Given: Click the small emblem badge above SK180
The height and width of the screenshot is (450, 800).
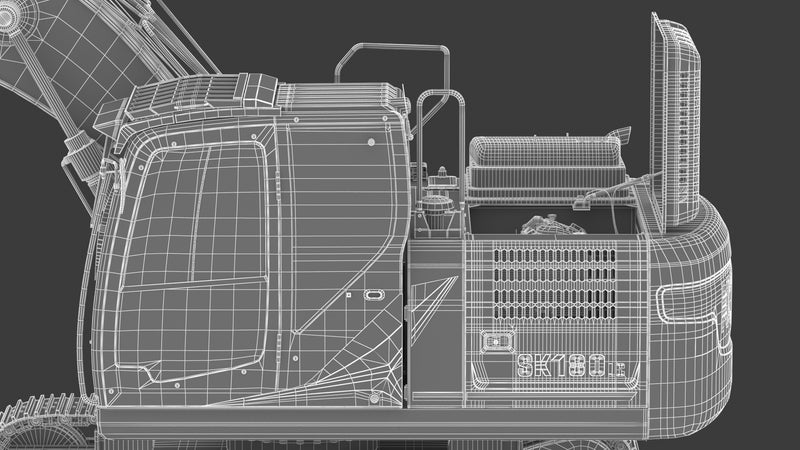Looking at the screenshot, I should click(x=497, y=341).
